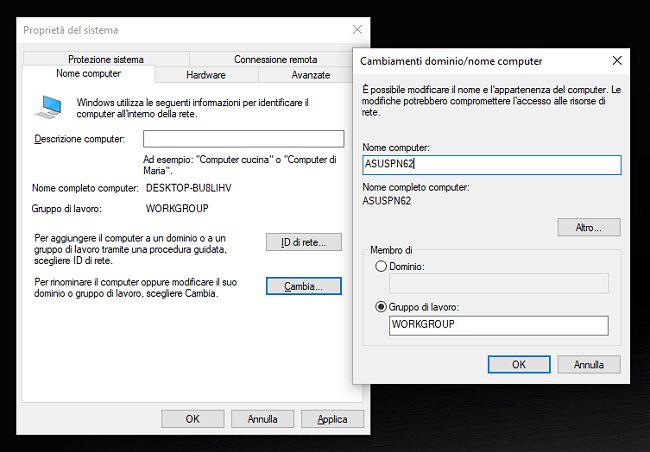Click the Cambiamenti dominio/nome computer title
This screenshot has height=452, width=650.
(451, 61)
